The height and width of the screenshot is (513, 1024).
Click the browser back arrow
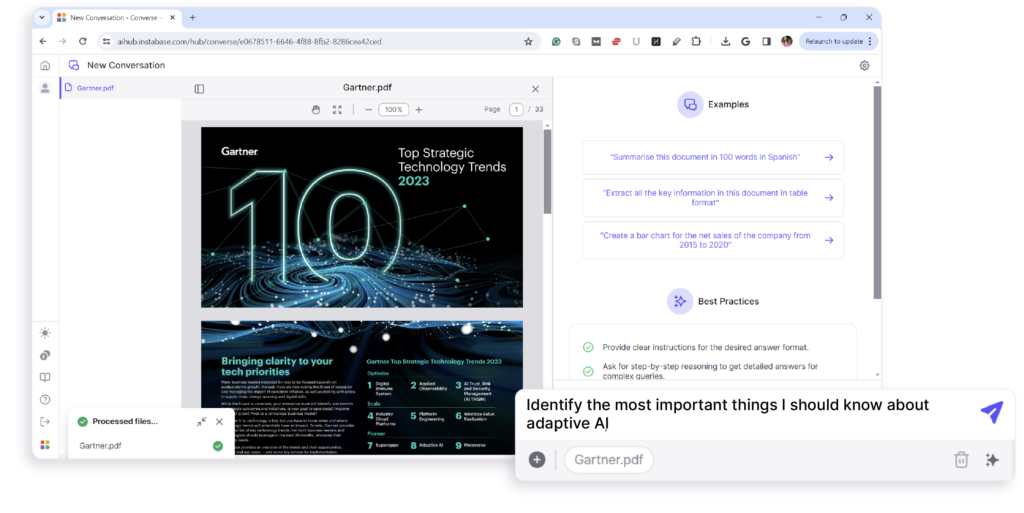click(43, 41)
